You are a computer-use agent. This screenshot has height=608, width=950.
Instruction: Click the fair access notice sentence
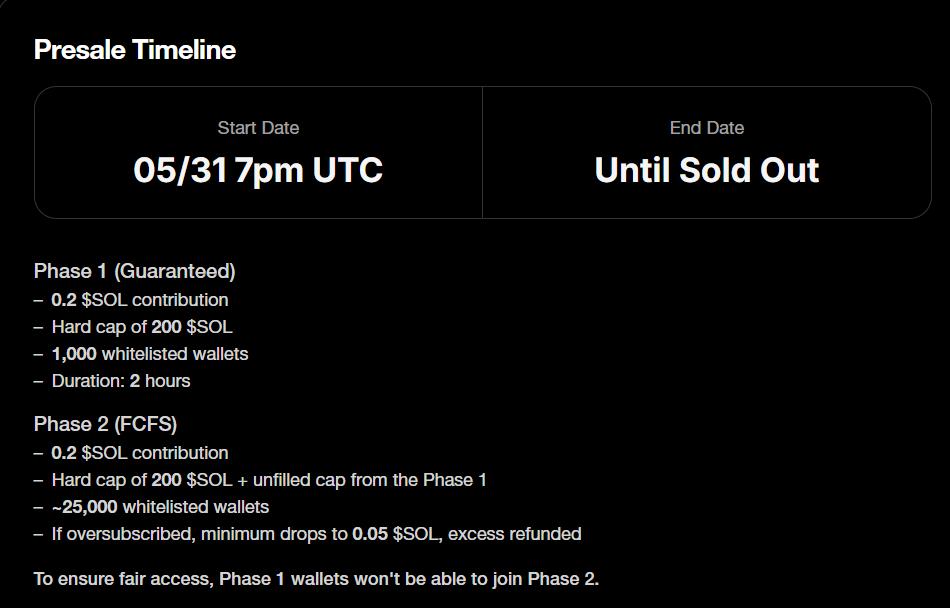pyautogui.click(x=316, y=579)
